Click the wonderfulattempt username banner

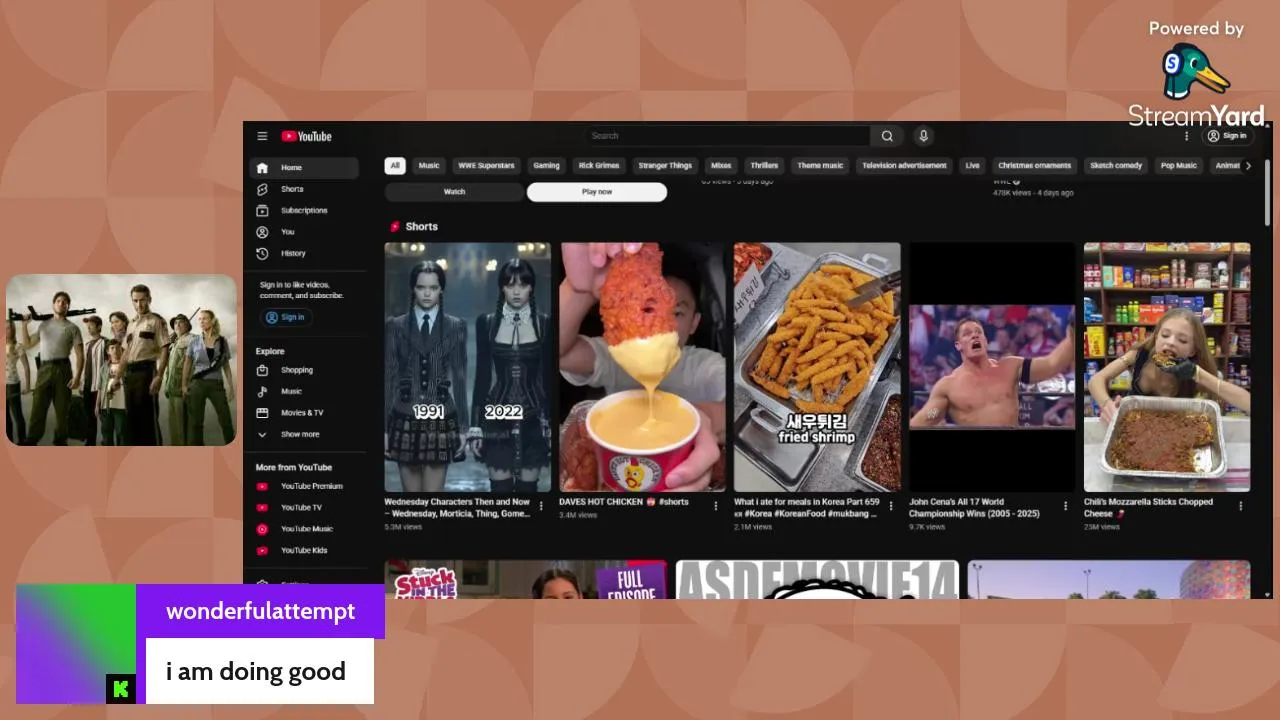(260, 611)
